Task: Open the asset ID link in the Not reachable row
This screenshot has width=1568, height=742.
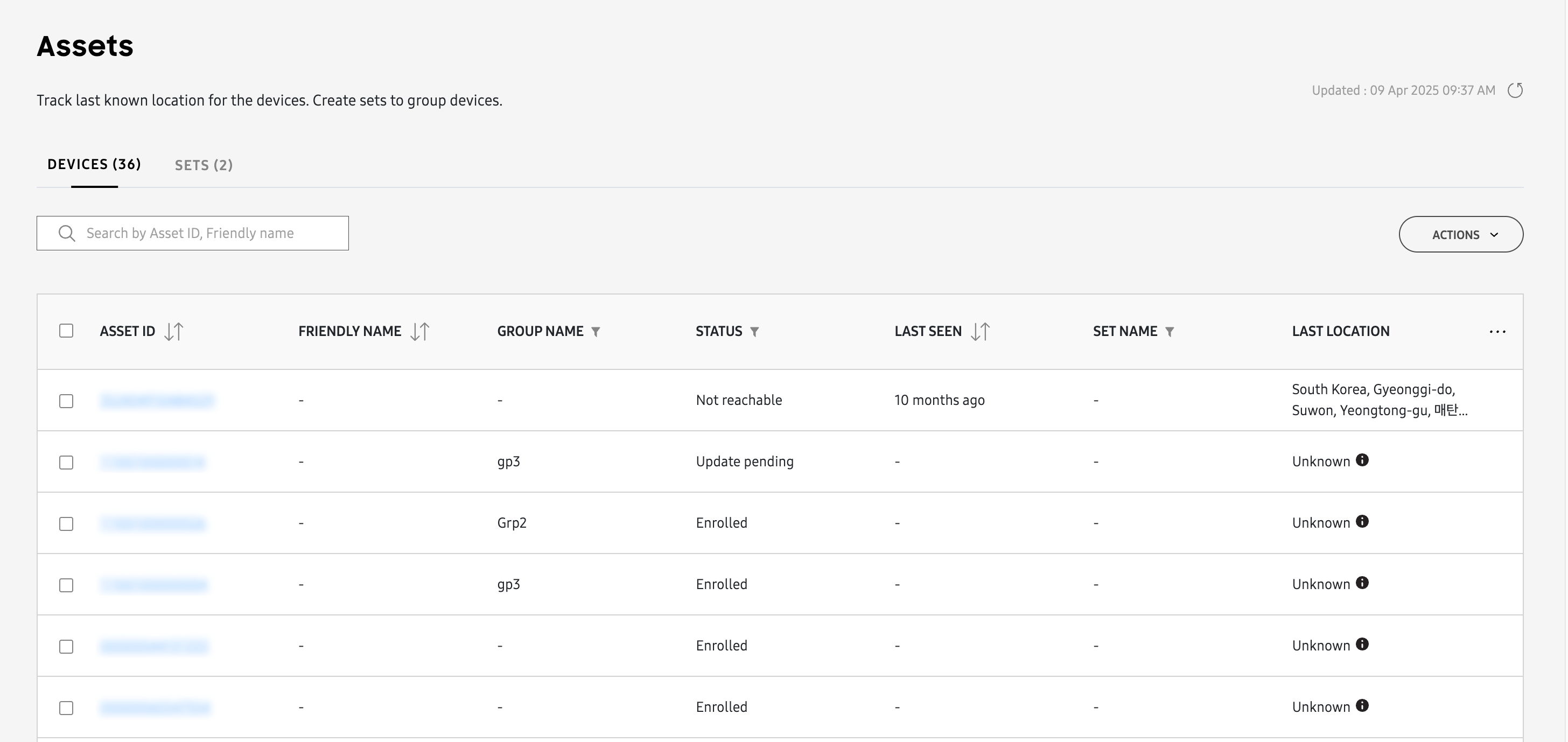Action: coord(157,401)
